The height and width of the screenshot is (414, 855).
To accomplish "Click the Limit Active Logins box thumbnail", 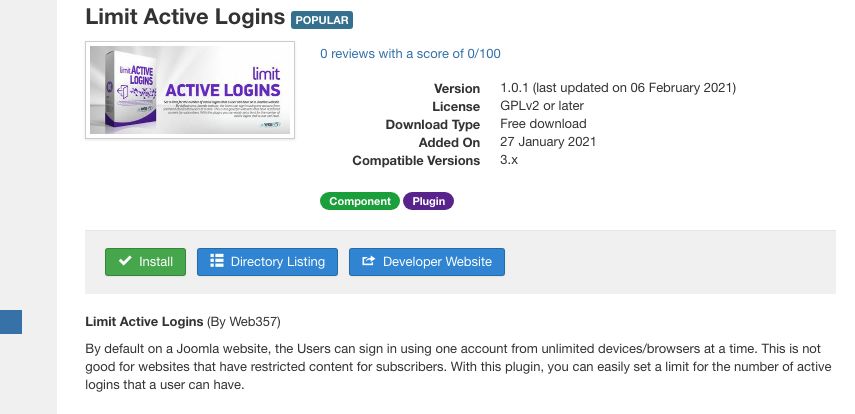I will tap(190, 90).
